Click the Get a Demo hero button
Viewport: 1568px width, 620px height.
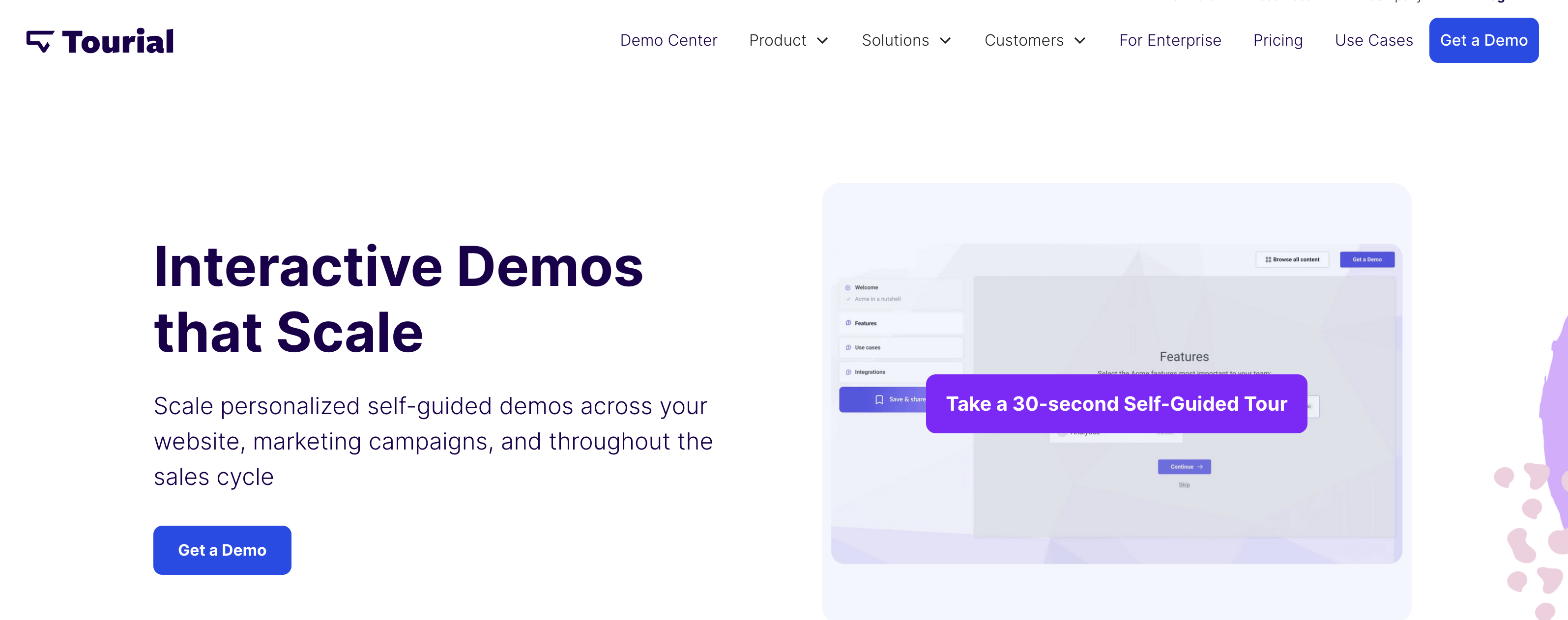[221, 549]
